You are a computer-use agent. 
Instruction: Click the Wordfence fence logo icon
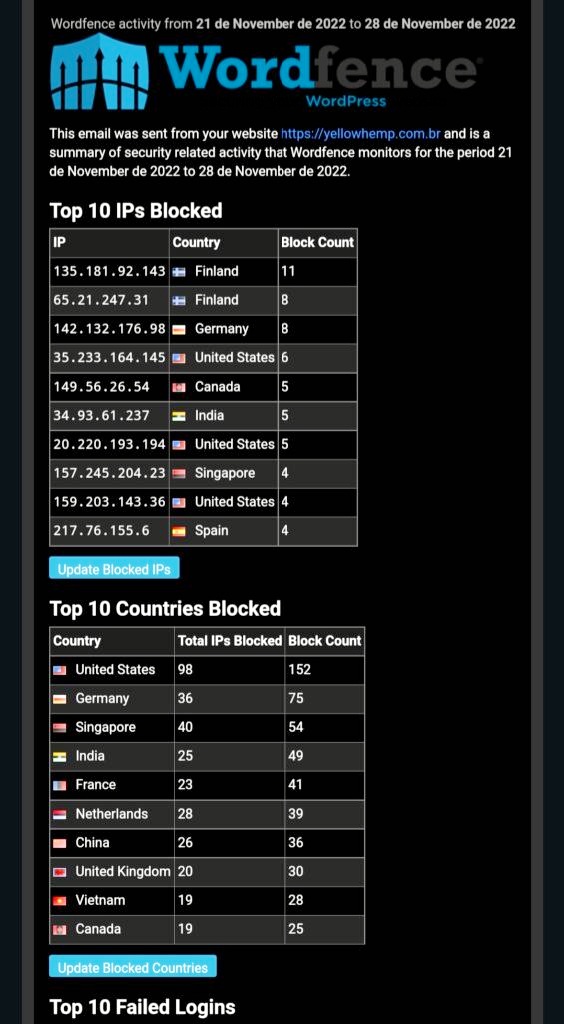pos(99,72)
